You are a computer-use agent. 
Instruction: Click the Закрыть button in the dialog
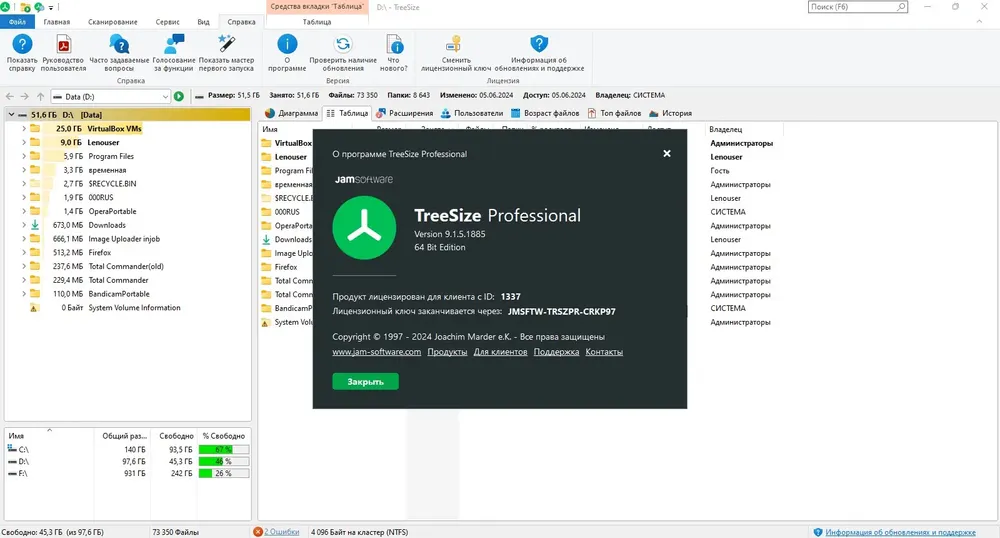365,381
